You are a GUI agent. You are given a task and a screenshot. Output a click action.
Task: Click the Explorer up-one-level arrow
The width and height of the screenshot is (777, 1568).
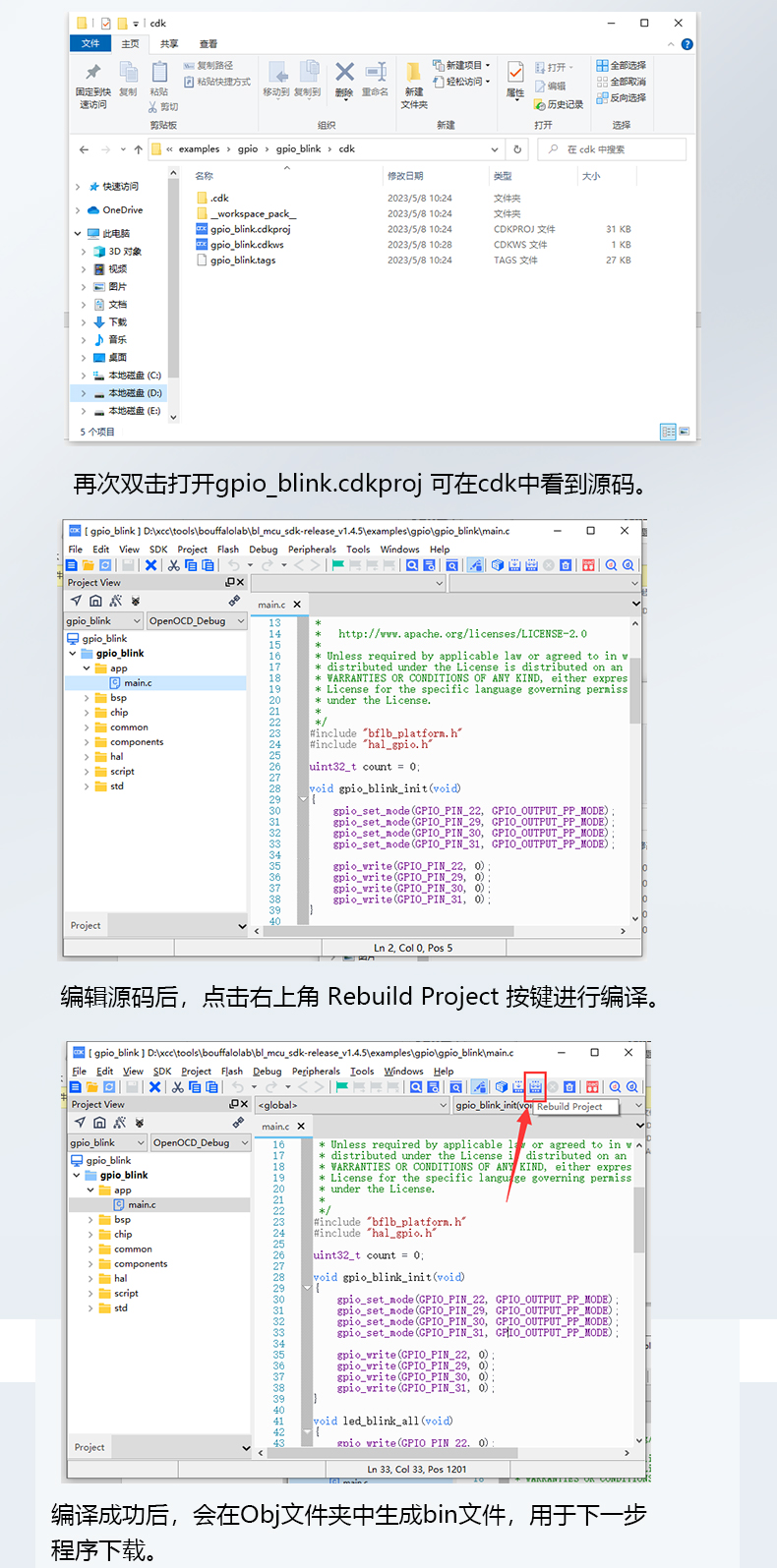pyautogui.click(x=138, y=149)
